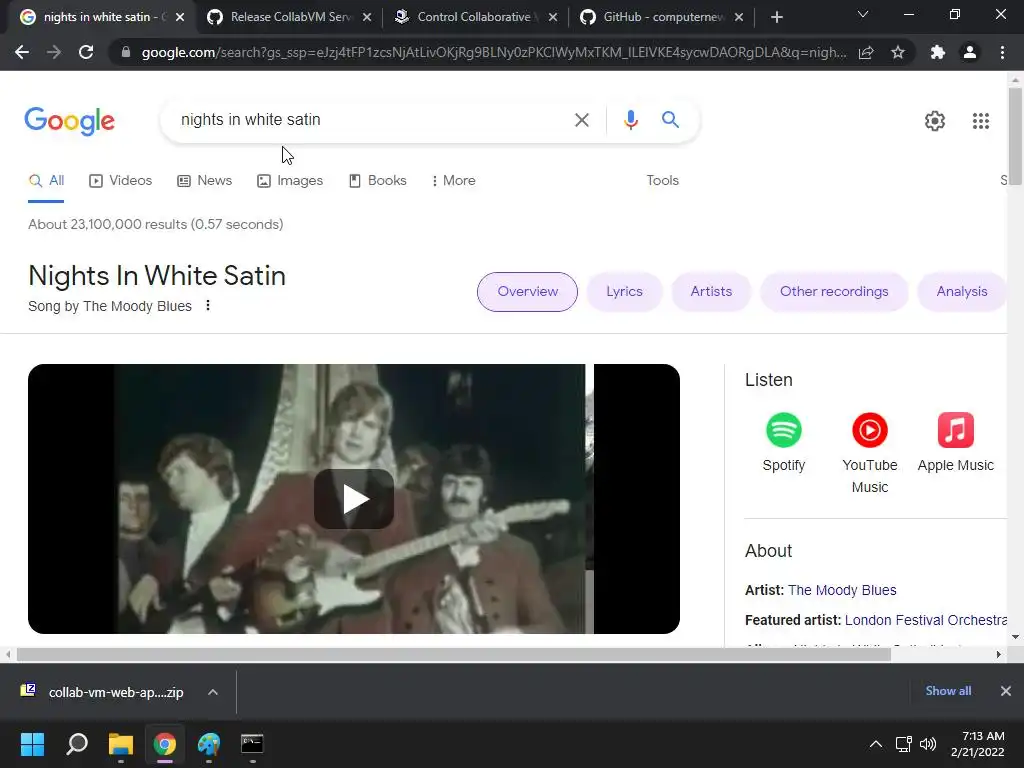The image size is (1024, 768).
Task: Start voice search with the microphone
Action: [630, 120]
